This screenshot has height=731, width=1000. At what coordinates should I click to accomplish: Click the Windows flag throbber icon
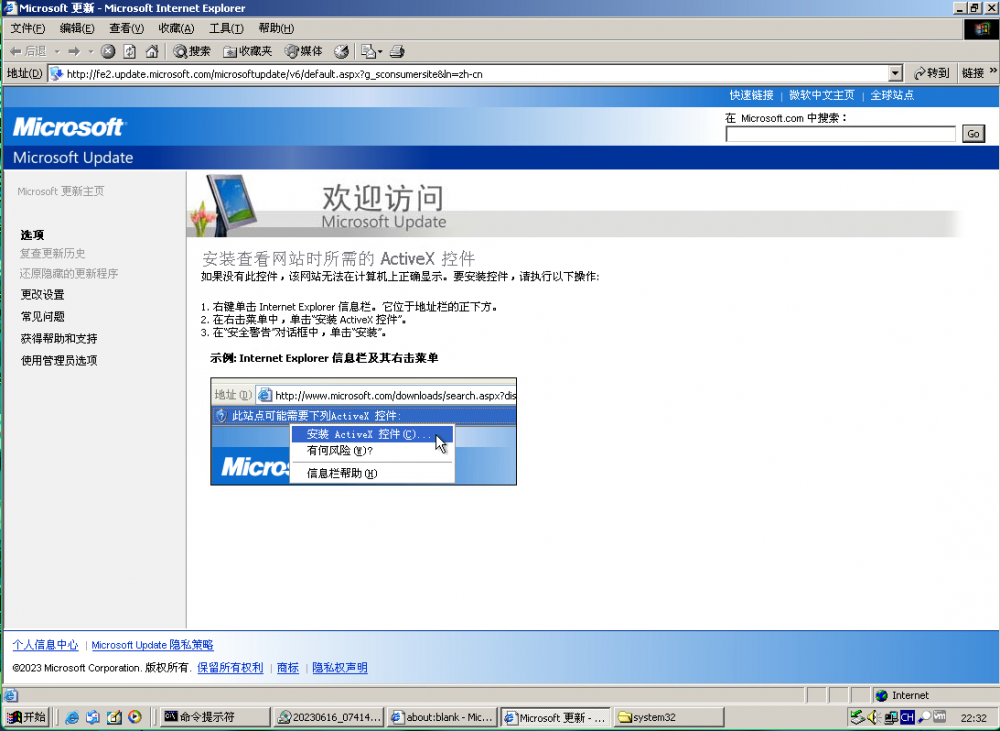pyautogui.click(x=980, y=29)
